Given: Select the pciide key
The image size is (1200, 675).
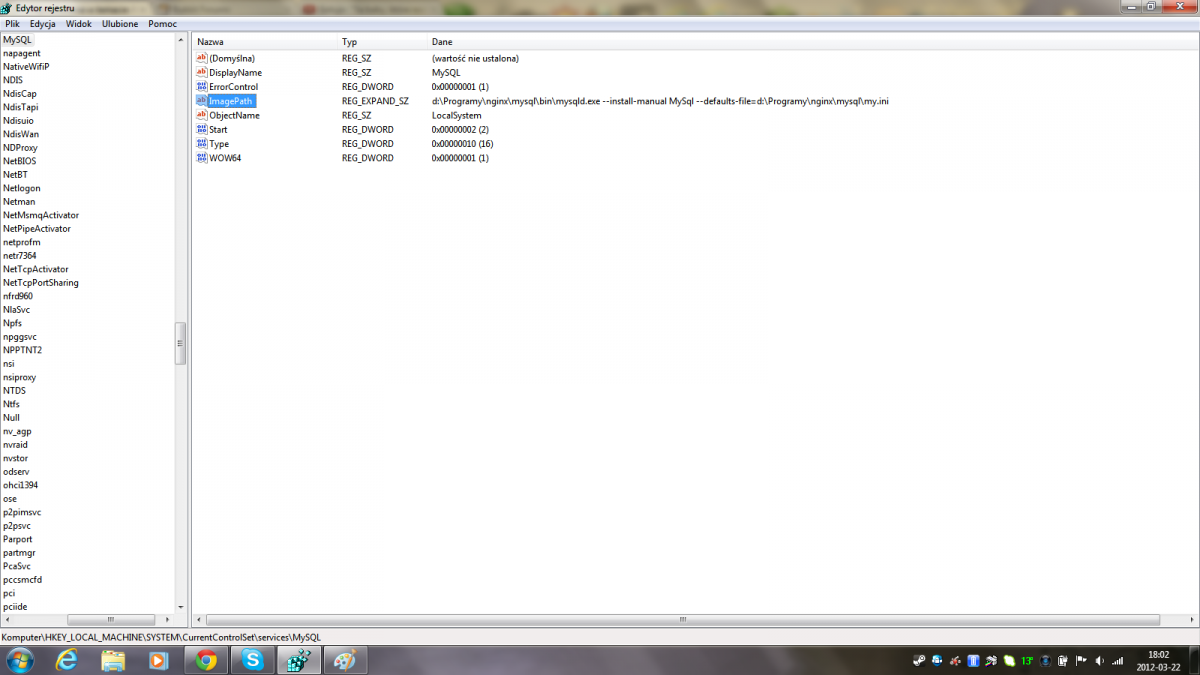Looking at the screenshot, I should [15, 606].
